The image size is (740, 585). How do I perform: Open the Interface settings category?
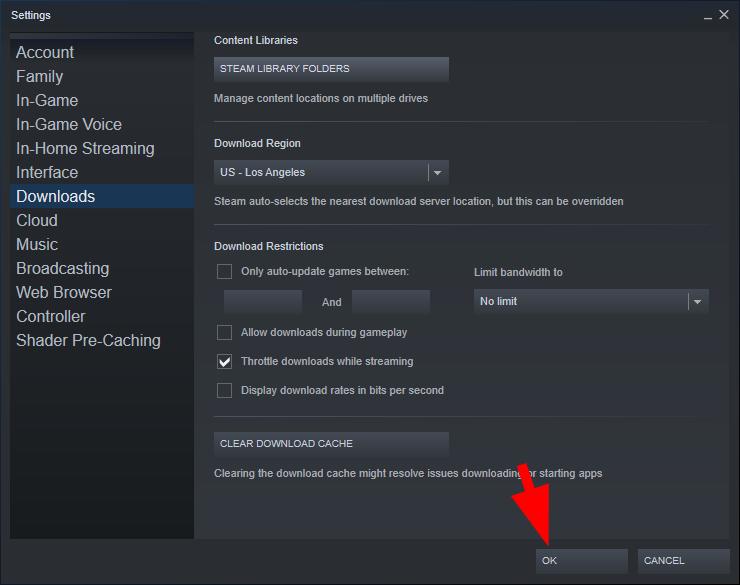point(102,173)
